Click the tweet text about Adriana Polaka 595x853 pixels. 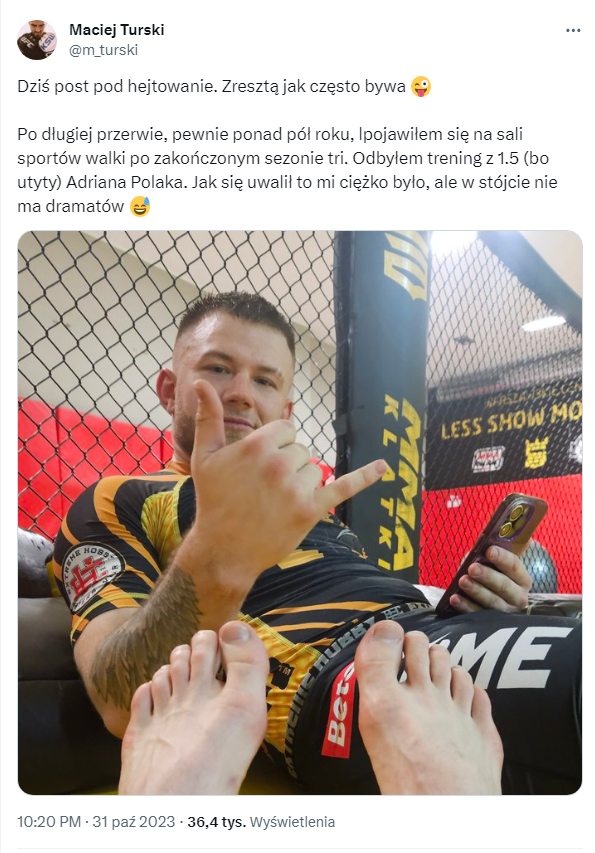[x=287, y=170]
